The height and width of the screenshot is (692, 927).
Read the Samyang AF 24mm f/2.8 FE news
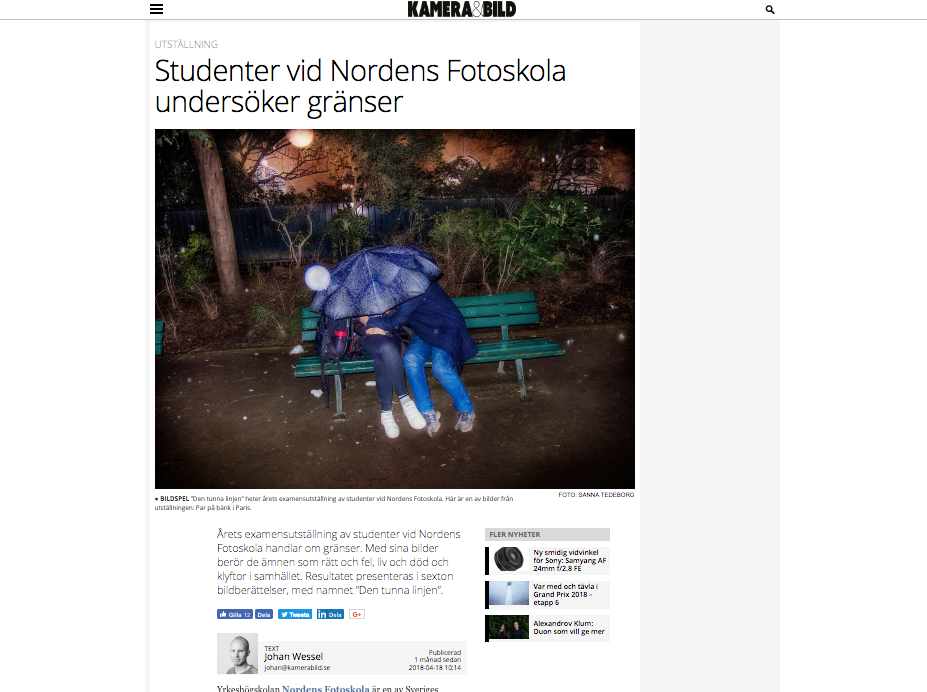click(x=569, y=560)
